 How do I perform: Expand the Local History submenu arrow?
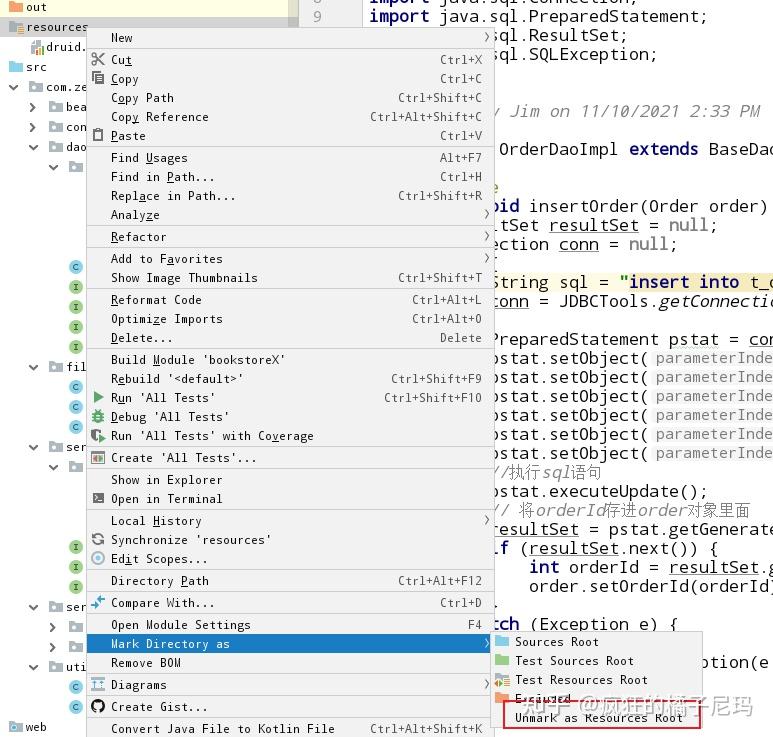486,520
